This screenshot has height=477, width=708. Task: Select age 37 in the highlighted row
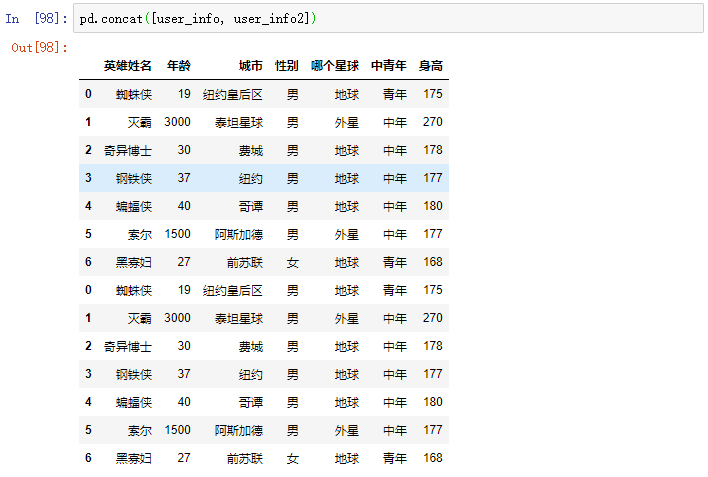coord(184,178)
